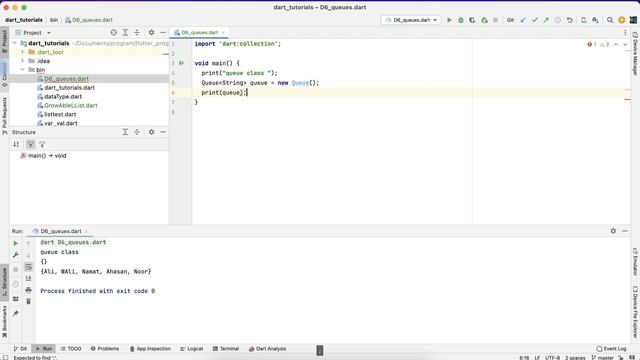Run D6_queues.dart with green play button
Screen dimensions: 640x360
(449, 20)
